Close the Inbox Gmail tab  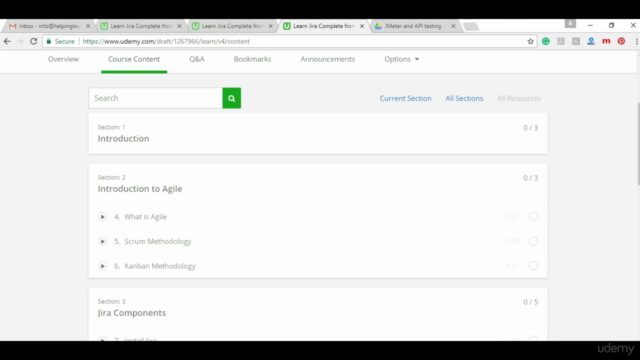(88, 26)
